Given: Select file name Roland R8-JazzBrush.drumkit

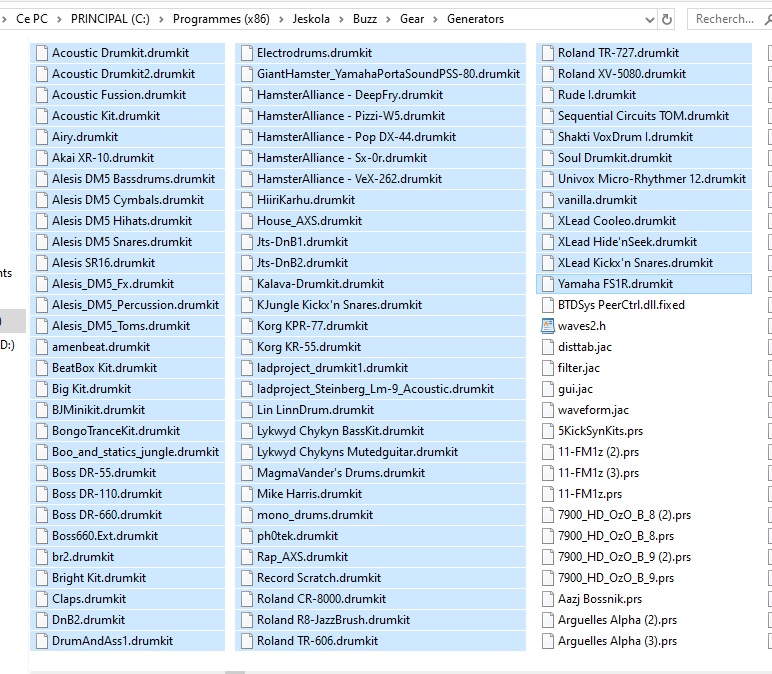Looking at the screenshot, I should point(333,620).
